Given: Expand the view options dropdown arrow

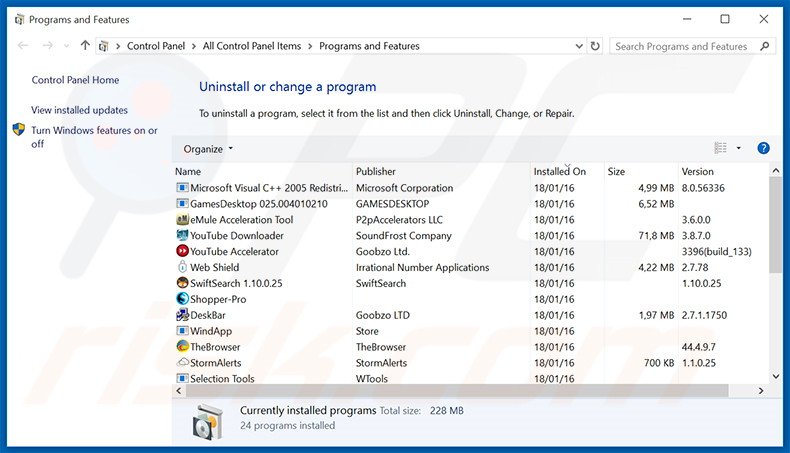Looking at the screenshot, I should pos(739,148).
